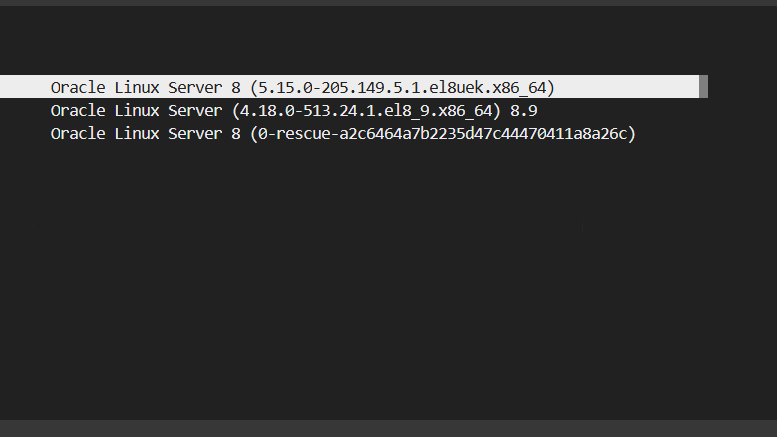
Task: Boot the rescue-a2c6464a7b2235d47c44470411a8a26c entry
Action: (x=450, y=133)
